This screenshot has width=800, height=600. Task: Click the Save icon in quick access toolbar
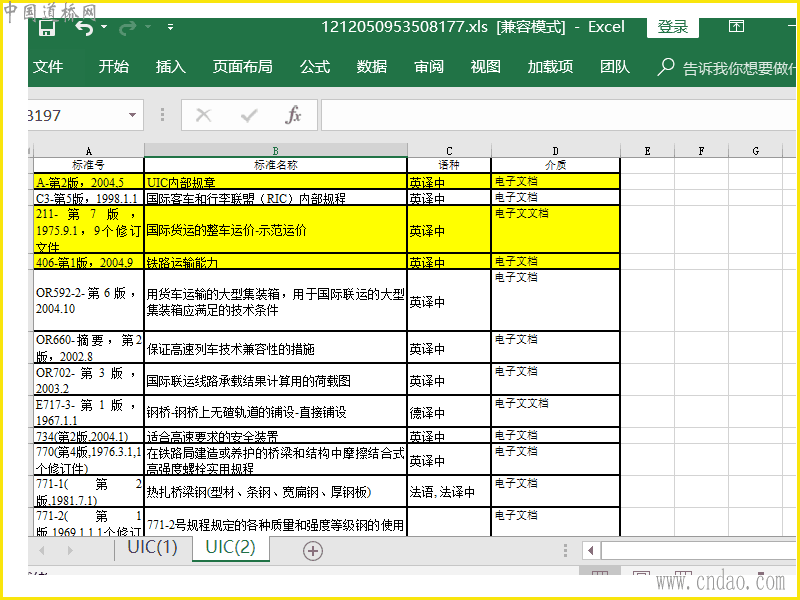(47, 28)
